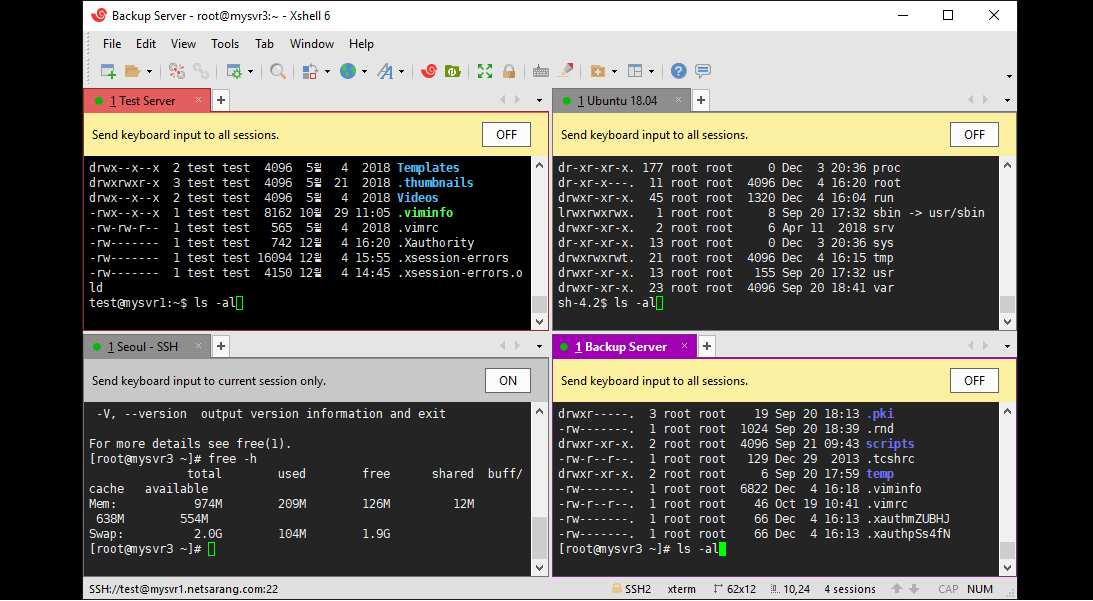The image size is (1093, 601).
Task: Open a new session with the New icon
Action: tap(108, 71)
